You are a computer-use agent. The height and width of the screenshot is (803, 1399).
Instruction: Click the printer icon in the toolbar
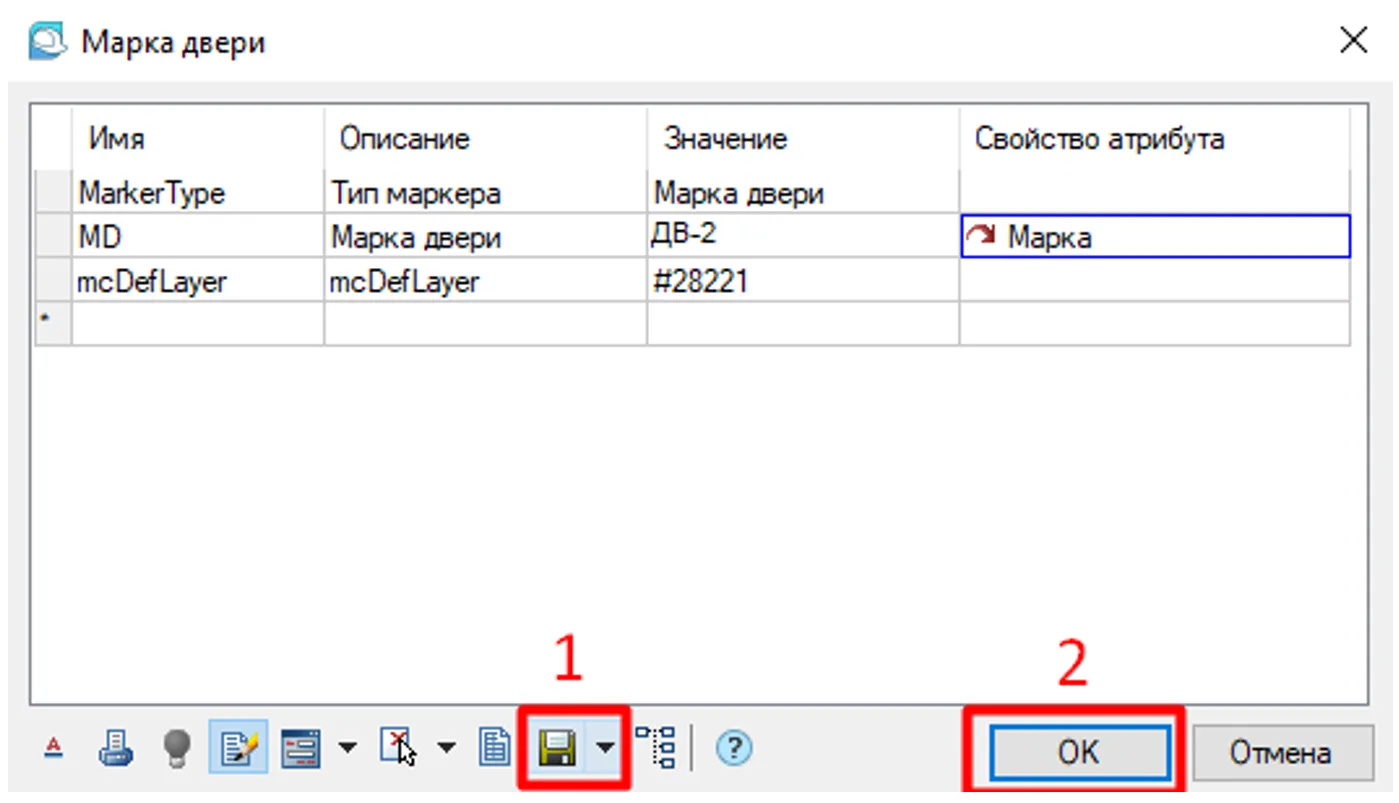(x=115, y=748)
